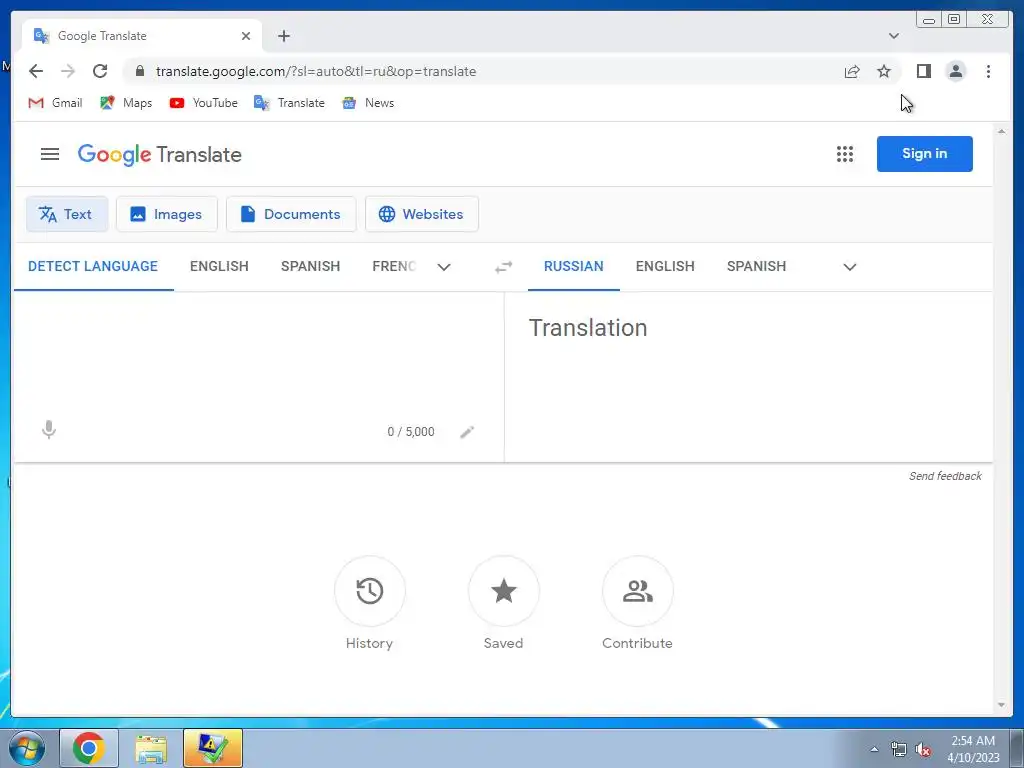This screenshot has height=768, width=1024.
Task: Click the padlock site info icon
Action: (x=140, y=71)
